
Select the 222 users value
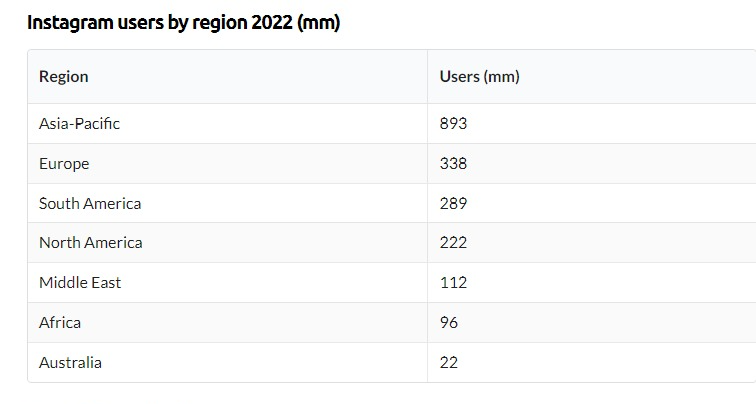(x=453, y=242)
